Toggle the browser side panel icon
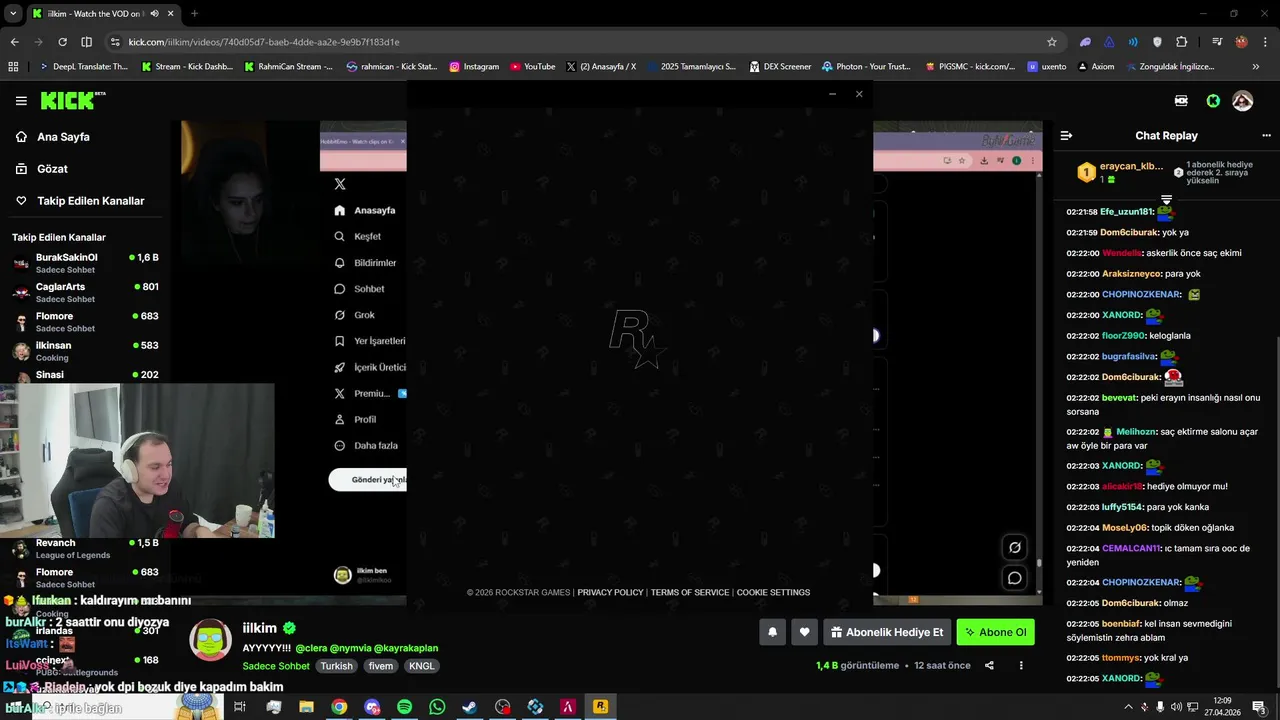This screenshot has height=720, width=1280. tap(86, 42)
